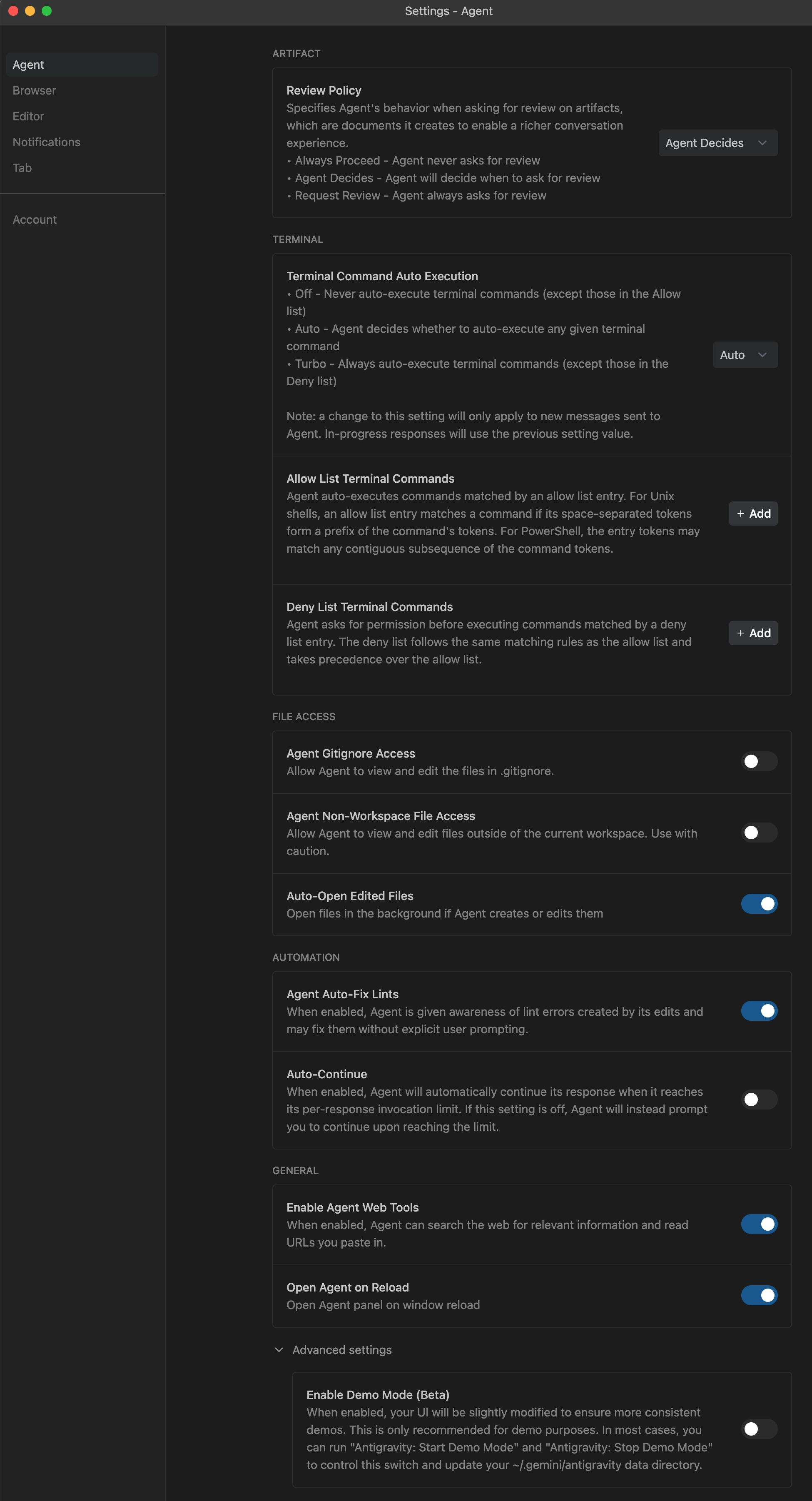The image size is (812, 1501).
Task: Enable the Auto-Continue switch
Action: [758, 1100]
